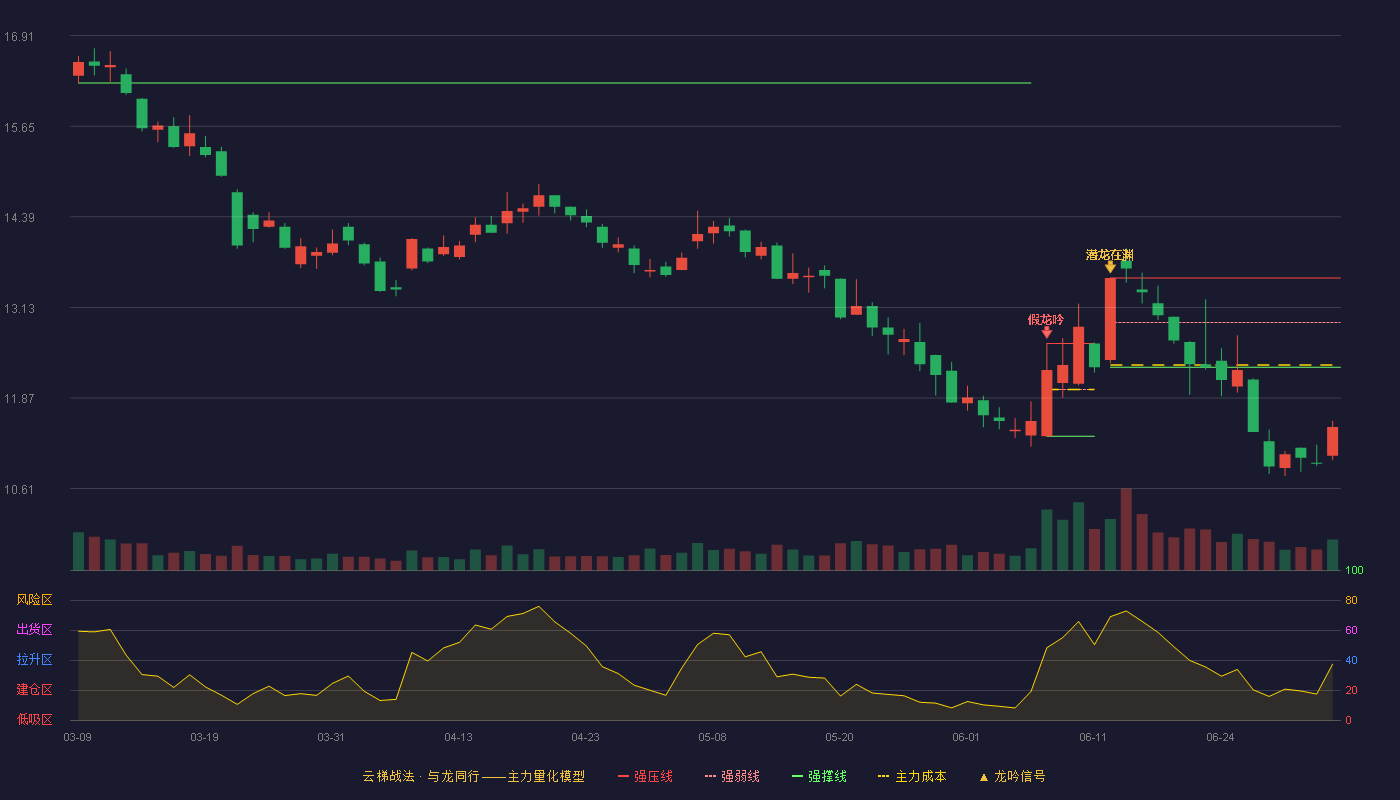Click the 03-31 date label

coord(331,737)
